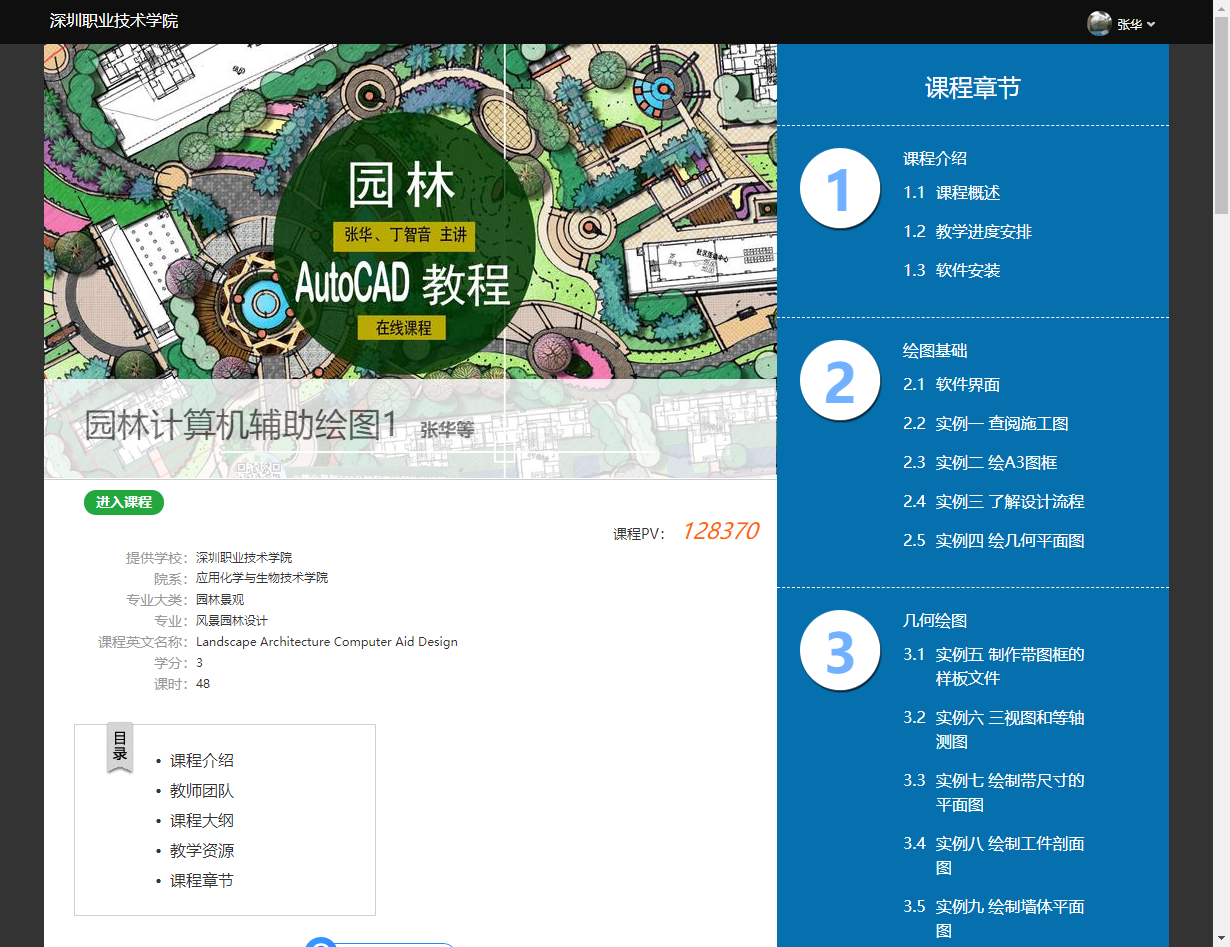Click the 绘图基础 chapter heading

point(935,351)
